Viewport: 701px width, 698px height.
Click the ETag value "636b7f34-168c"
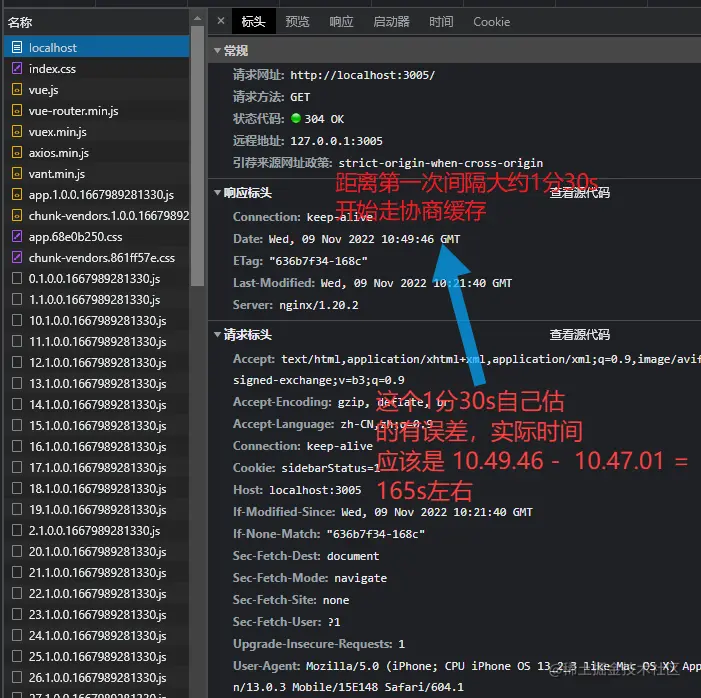pyautogui.click(x=318, y=261)
